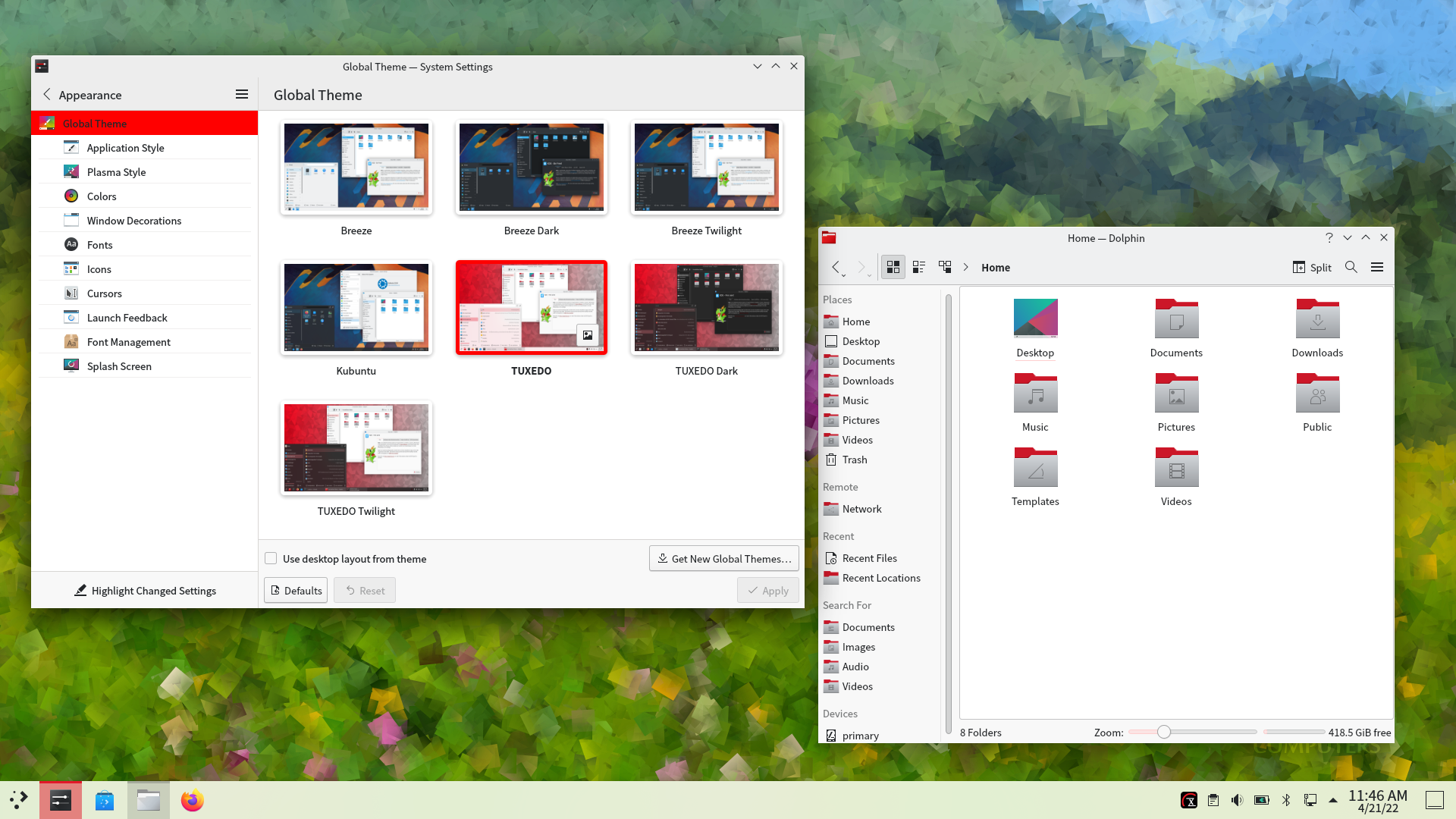Go back in Dolphin navigation

coord(836,267)
